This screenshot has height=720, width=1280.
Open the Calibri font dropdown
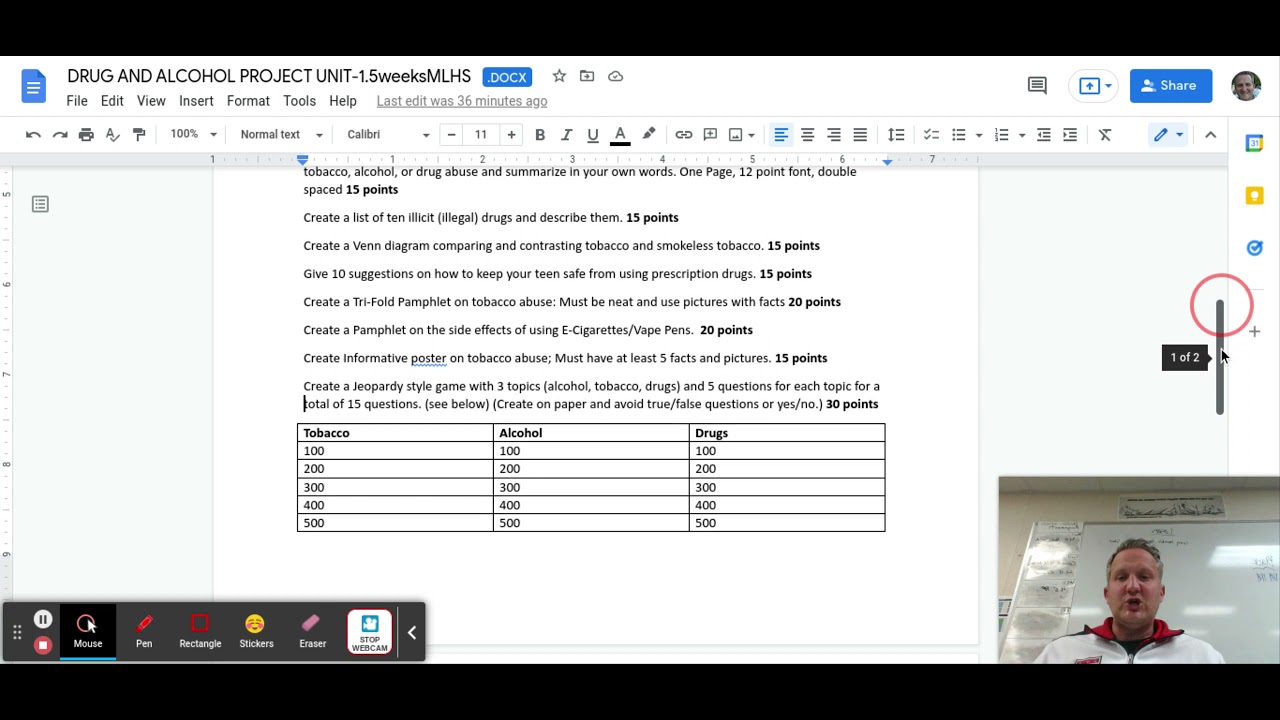[388, 135]
